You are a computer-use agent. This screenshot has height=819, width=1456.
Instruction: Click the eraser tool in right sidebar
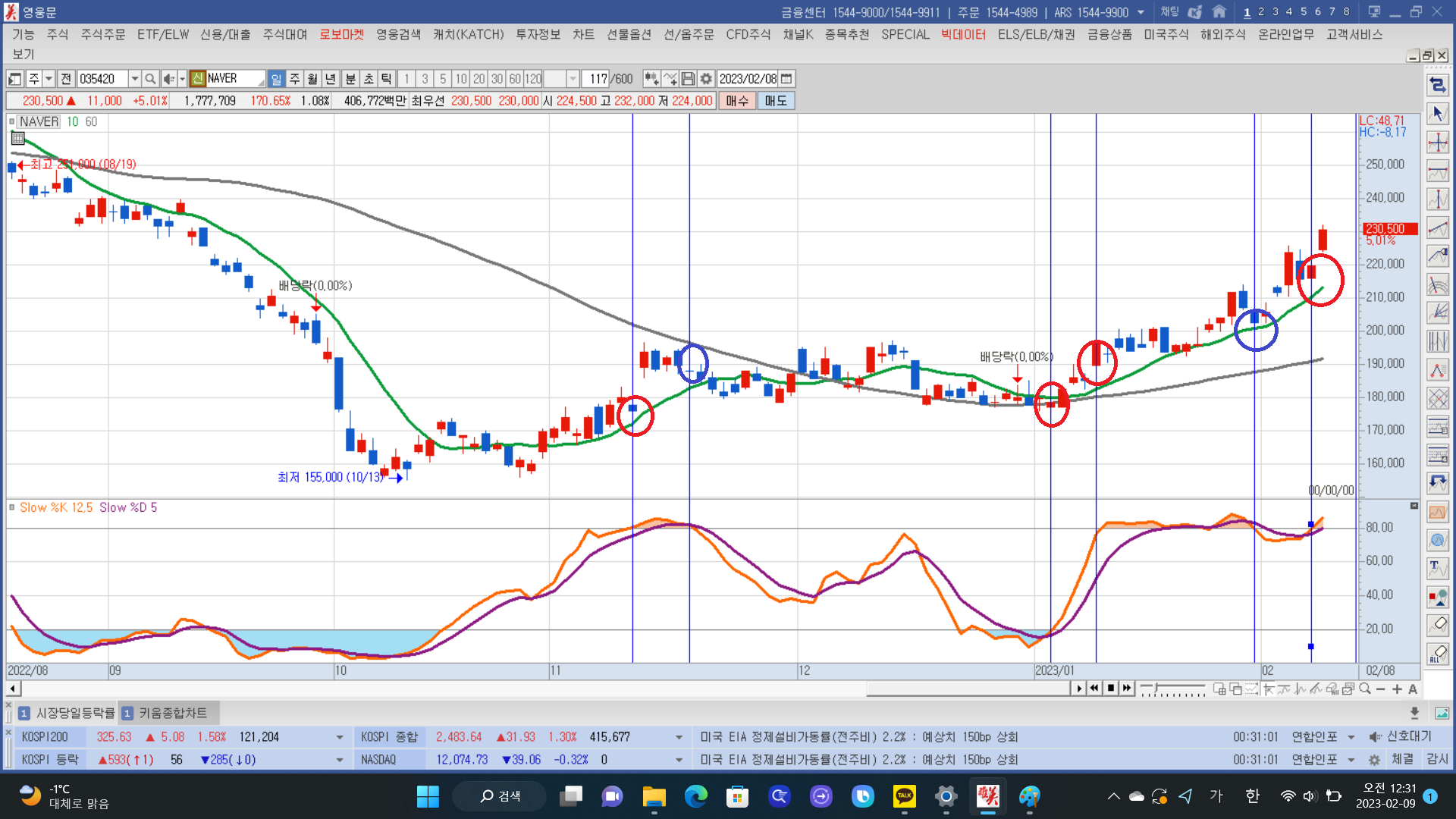[1438, 625]
